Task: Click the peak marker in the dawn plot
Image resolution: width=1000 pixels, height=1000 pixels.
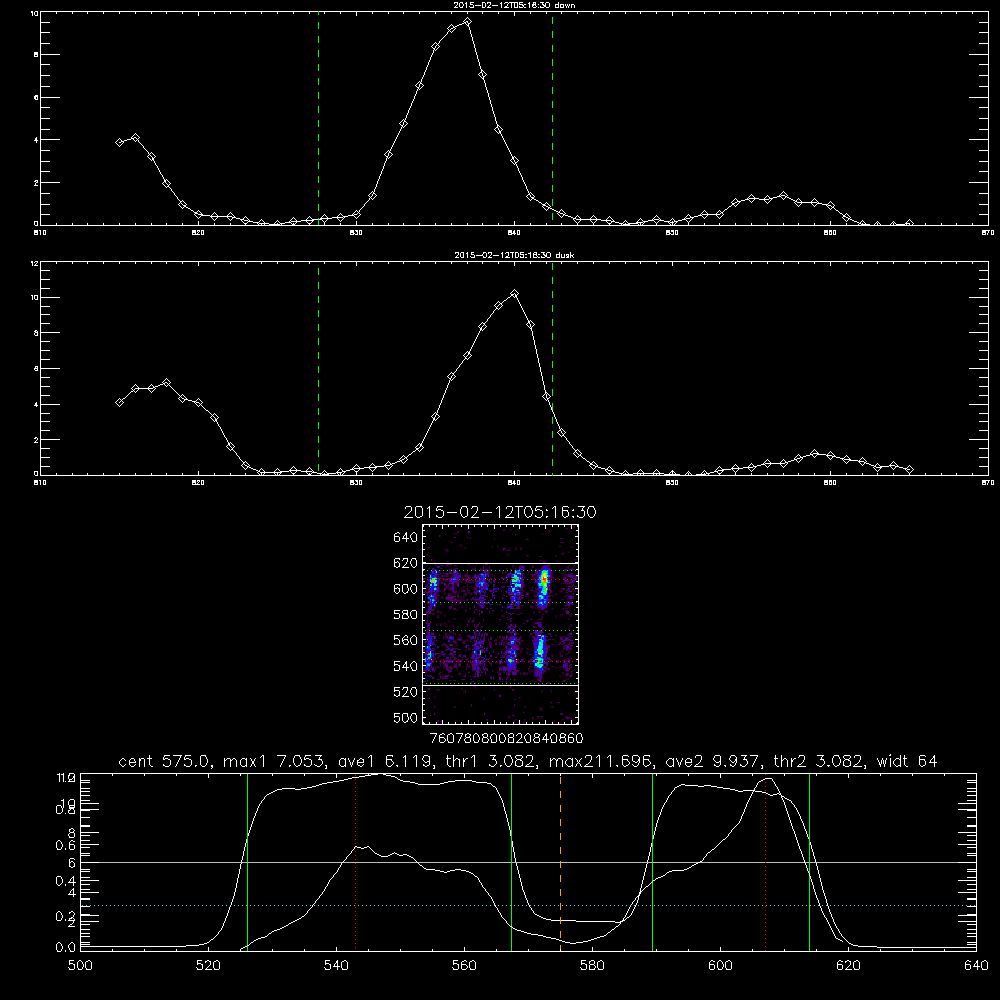Action: (467, 22)
